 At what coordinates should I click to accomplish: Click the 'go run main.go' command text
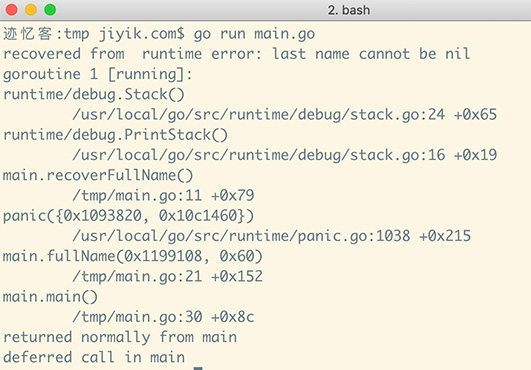click(254, 34)
